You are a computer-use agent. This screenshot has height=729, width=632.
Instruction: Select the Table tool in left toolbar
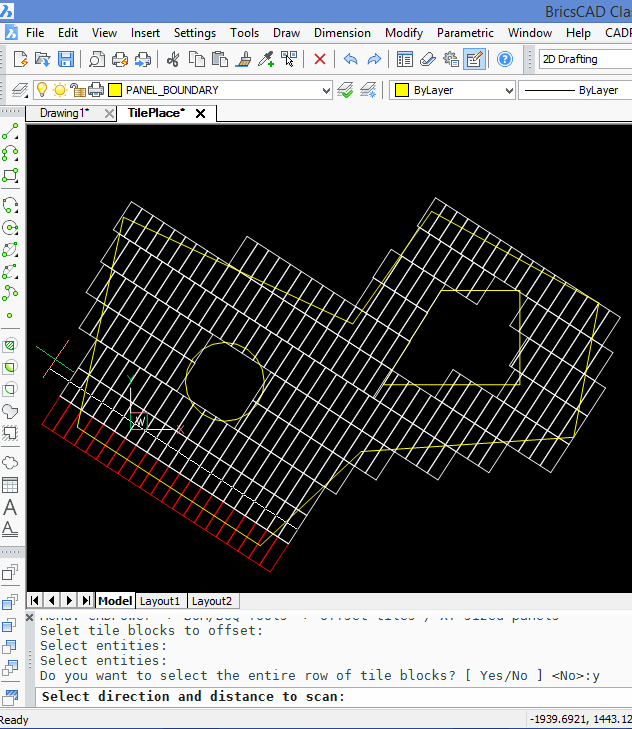pos(11,485)
